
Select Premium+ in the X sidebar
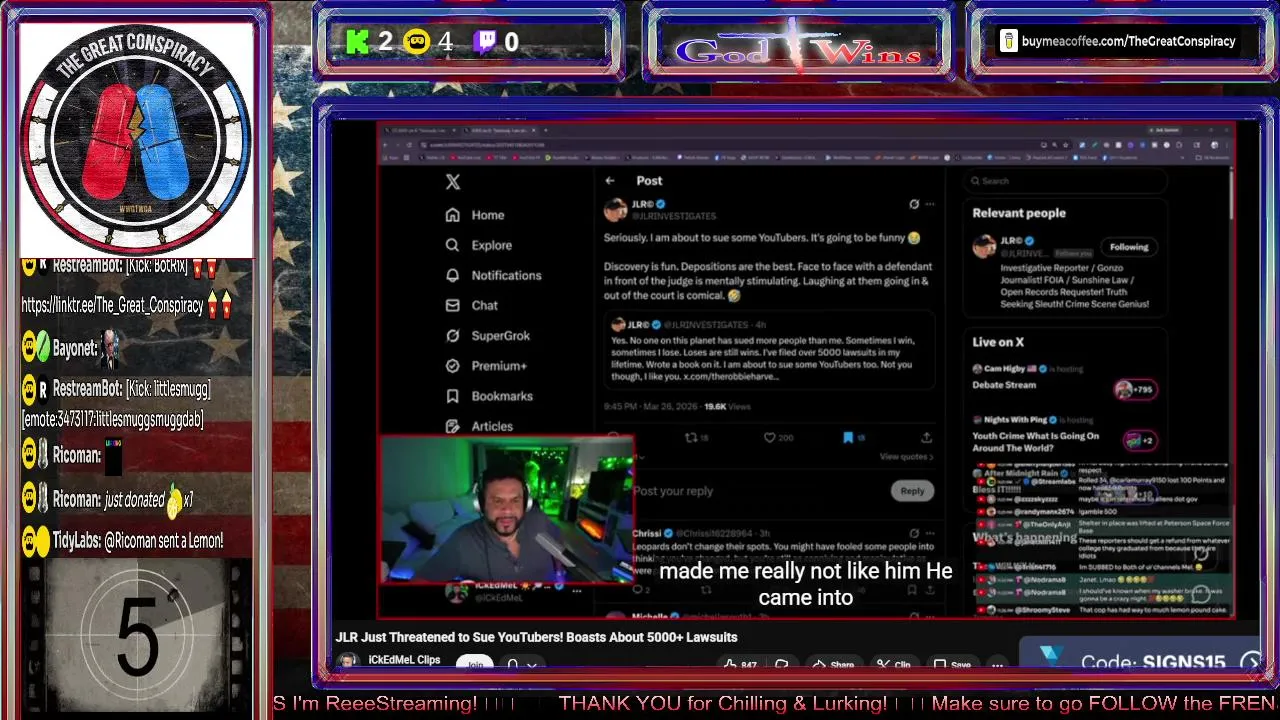pos(487,366)
